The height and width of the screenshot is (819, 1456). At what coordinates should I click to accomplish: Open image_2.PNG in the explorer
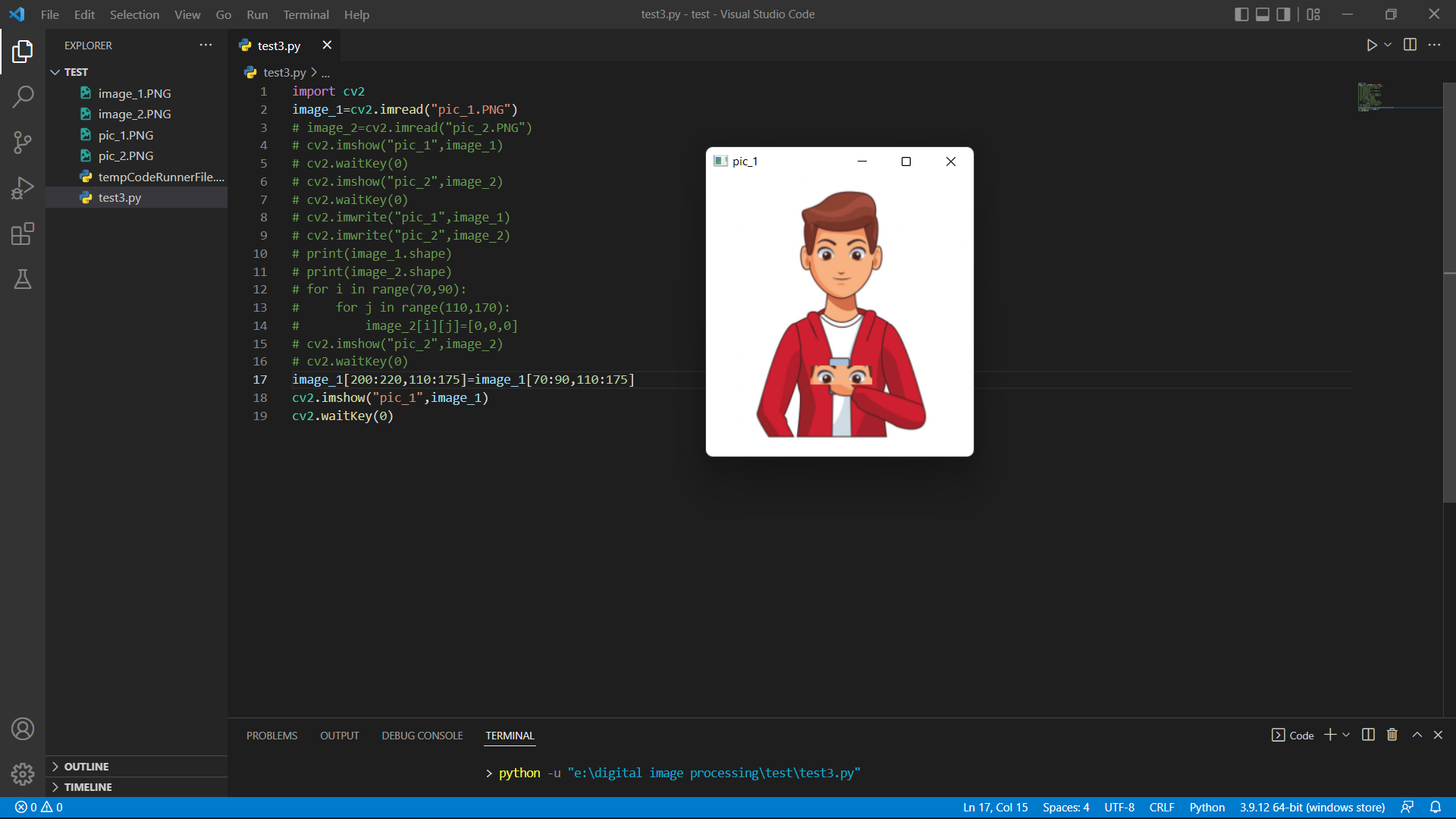(136, 114)
